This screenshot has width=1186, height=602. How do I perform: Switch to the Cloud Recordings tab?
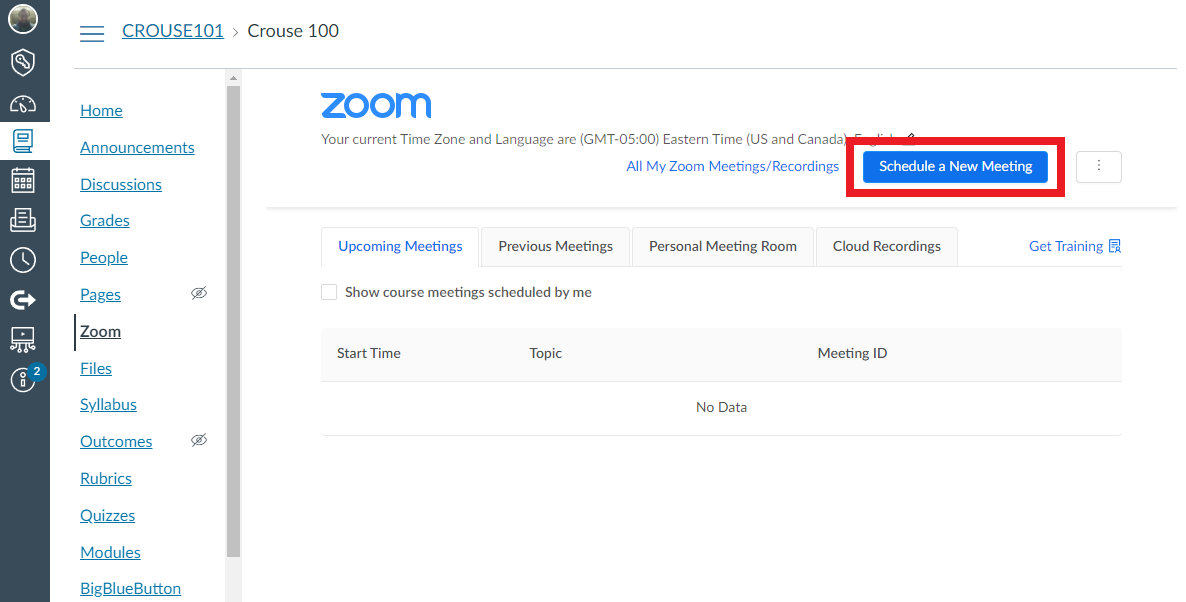(886, 247)
